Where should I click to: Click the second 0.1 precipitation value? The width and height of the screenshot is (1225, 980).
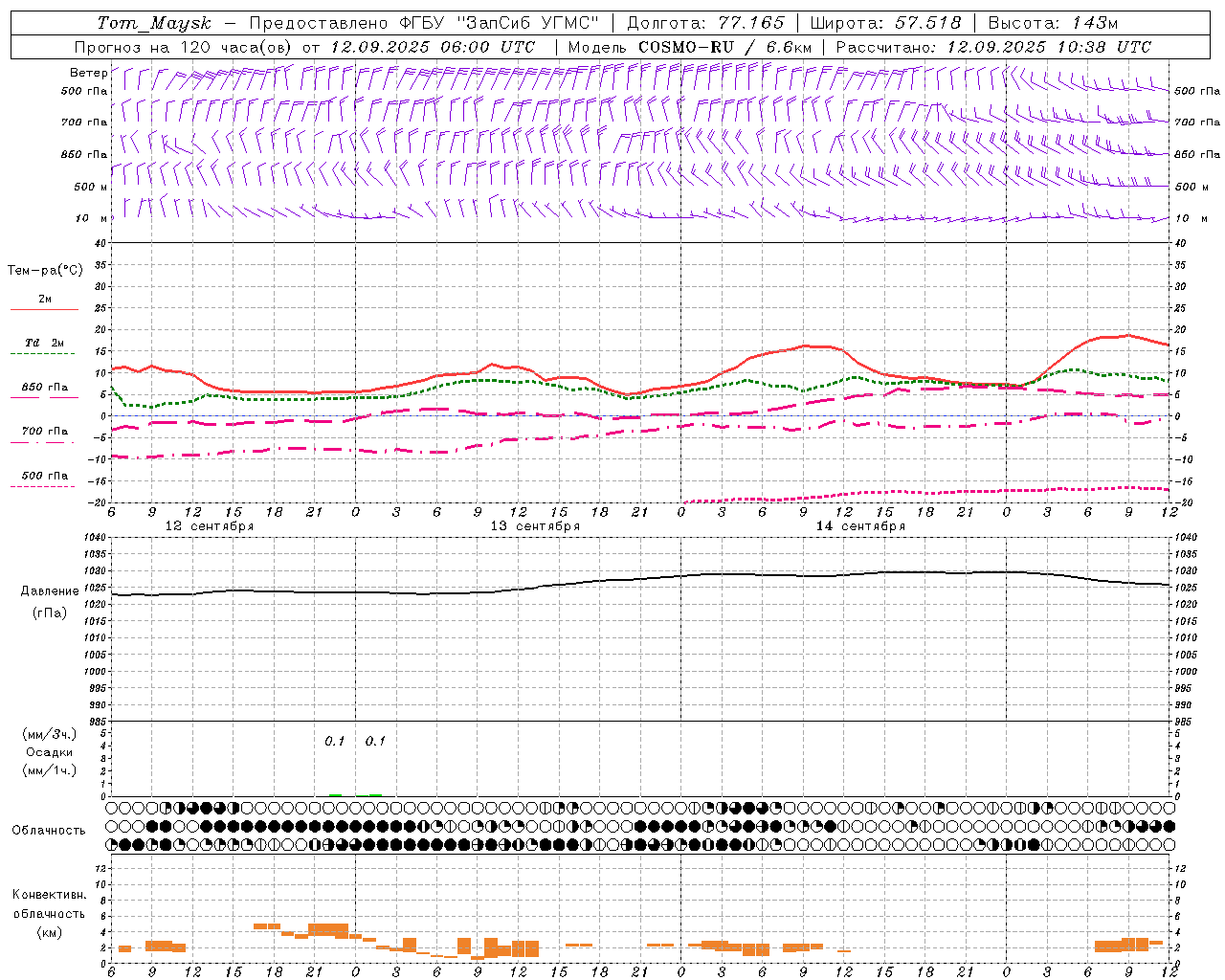coord(375,741)
